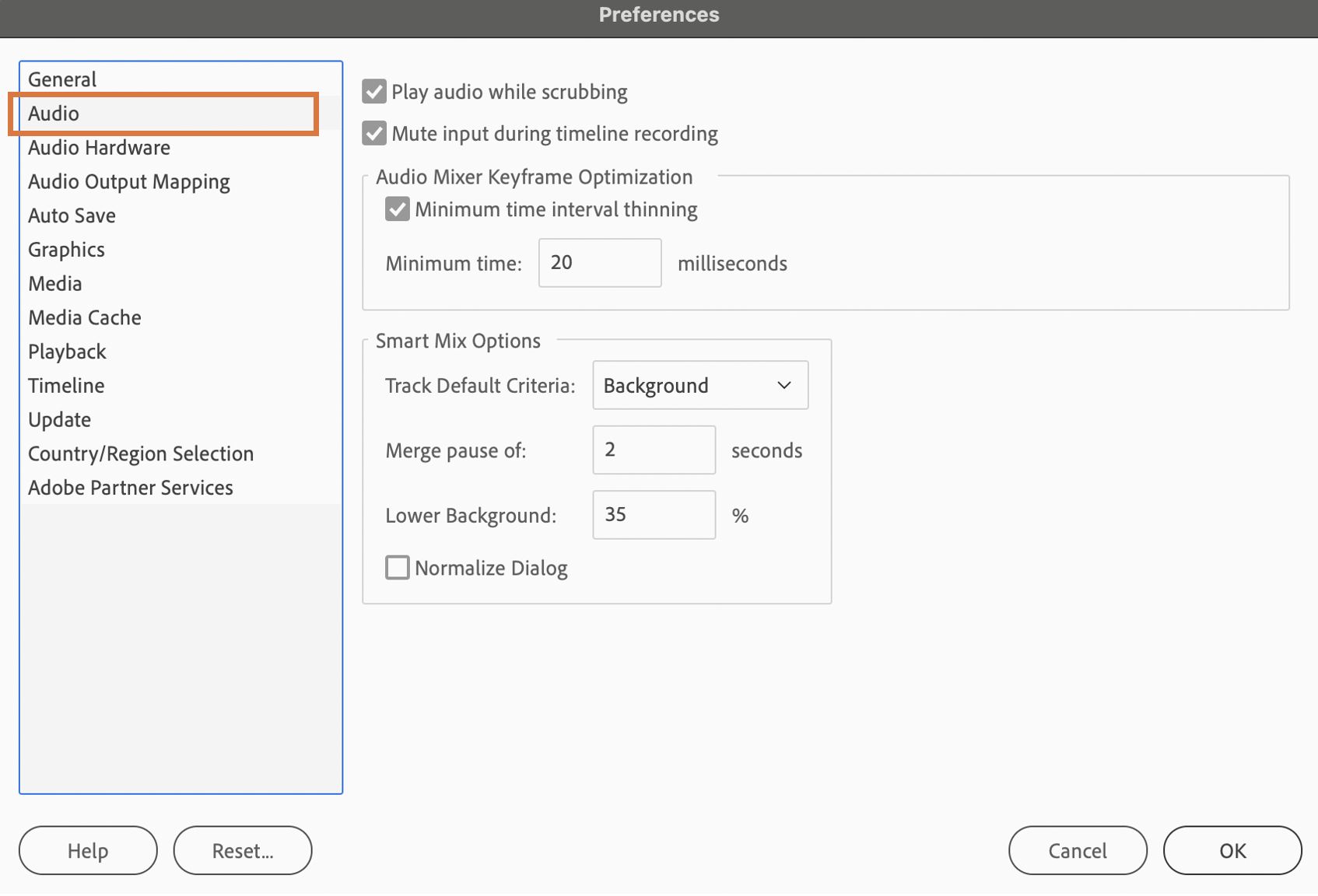Select General in the preferences list

pos(62,79)
